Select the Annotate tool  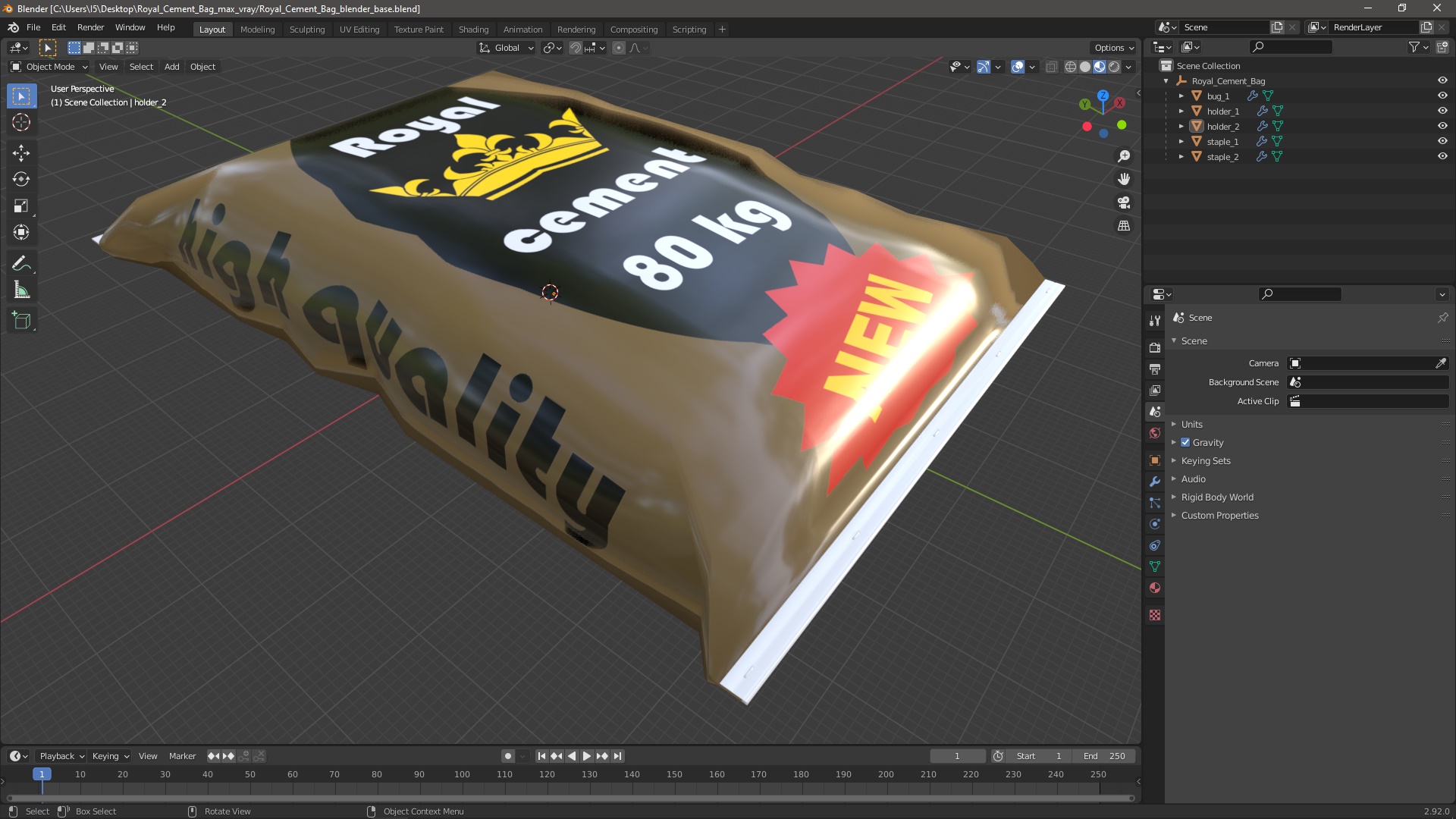pos(21,263)
